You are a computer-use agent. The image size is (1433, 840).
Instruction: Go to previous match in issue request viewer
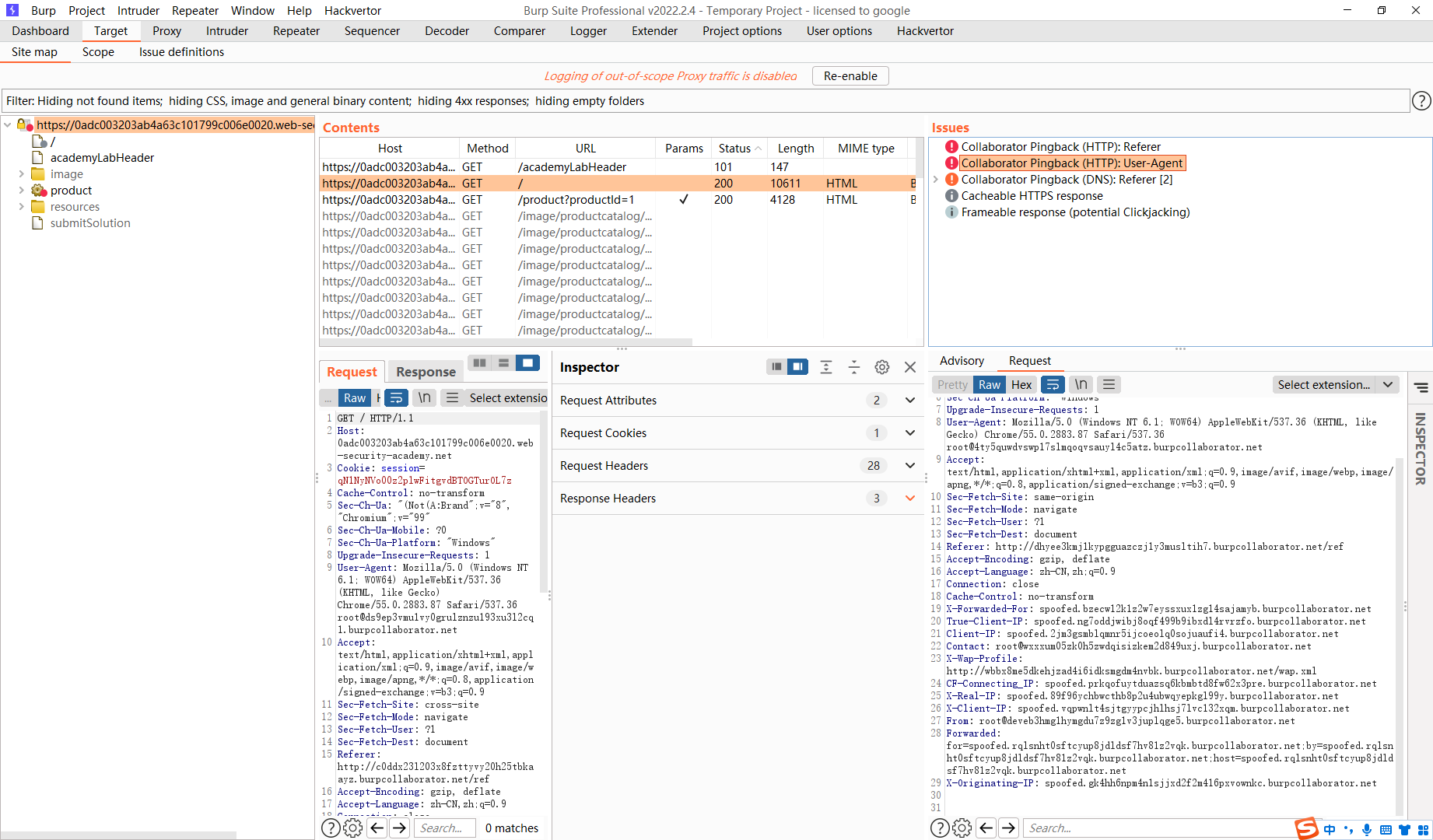point(986,828)
